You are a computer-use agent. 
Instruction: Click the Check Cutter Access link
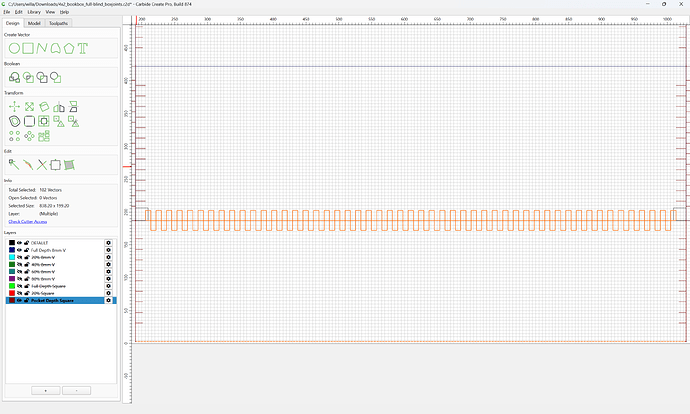tap(28, 222)
